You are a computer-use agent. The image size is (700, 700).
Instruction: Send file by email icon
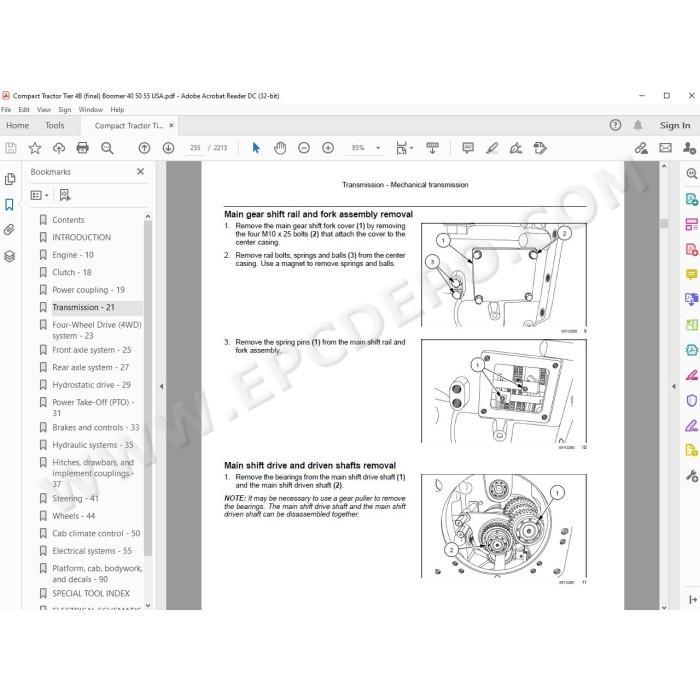pos(666,148)
